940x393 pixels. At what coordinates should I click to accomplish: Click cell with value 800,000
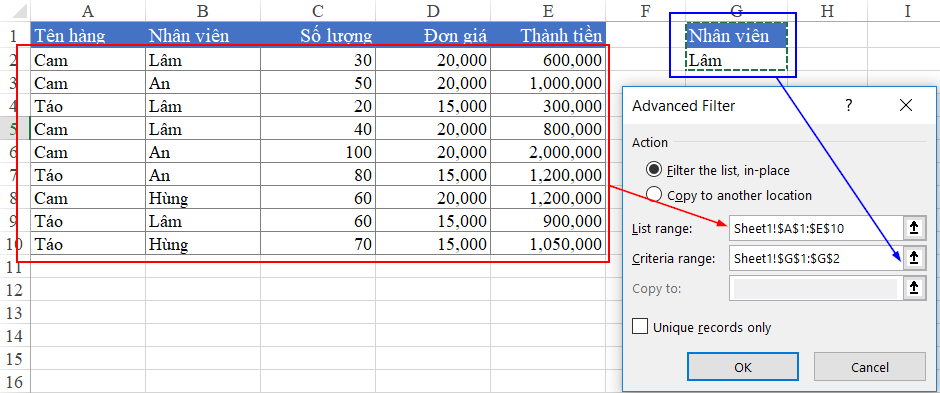[x=548, y=129]
